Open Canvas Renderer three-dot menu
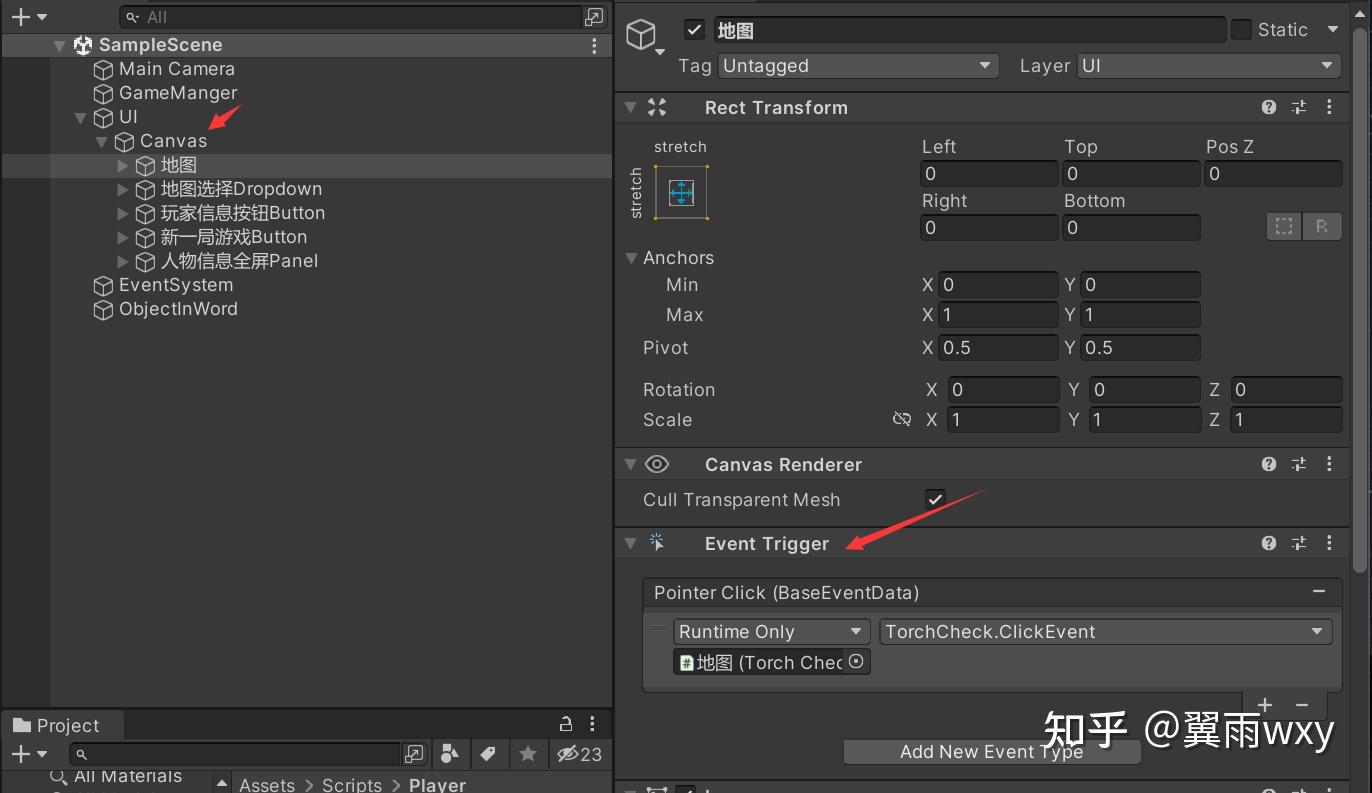This screenshot has width=1372, height=793. pos(1329,464)
